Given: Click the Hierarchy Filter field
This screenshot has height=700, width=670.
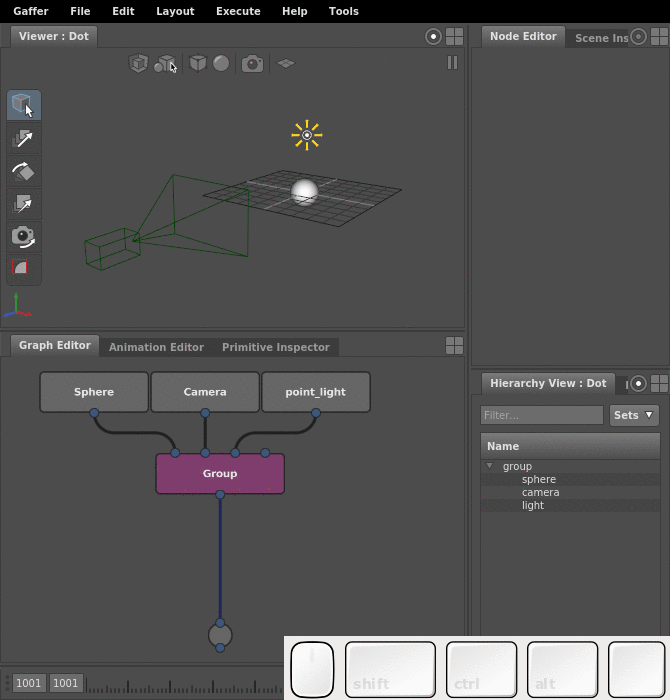Looking at the screenshot, I should point(542,415).
